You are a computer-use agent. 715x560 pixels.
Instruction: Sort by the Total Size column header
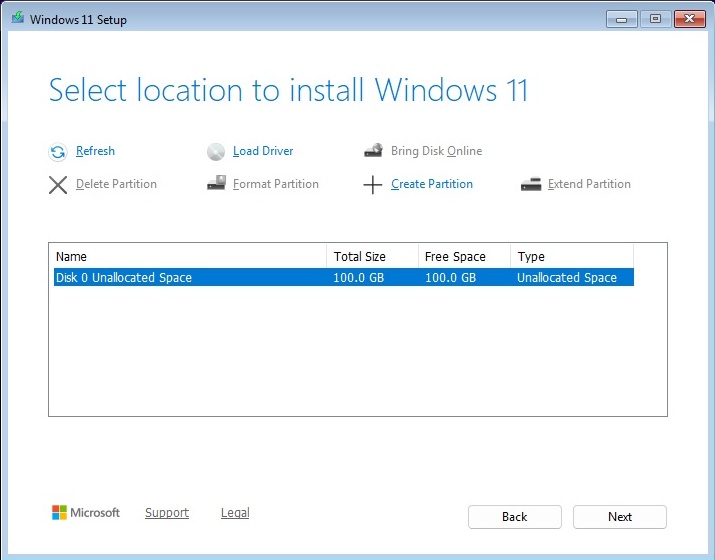373,256
